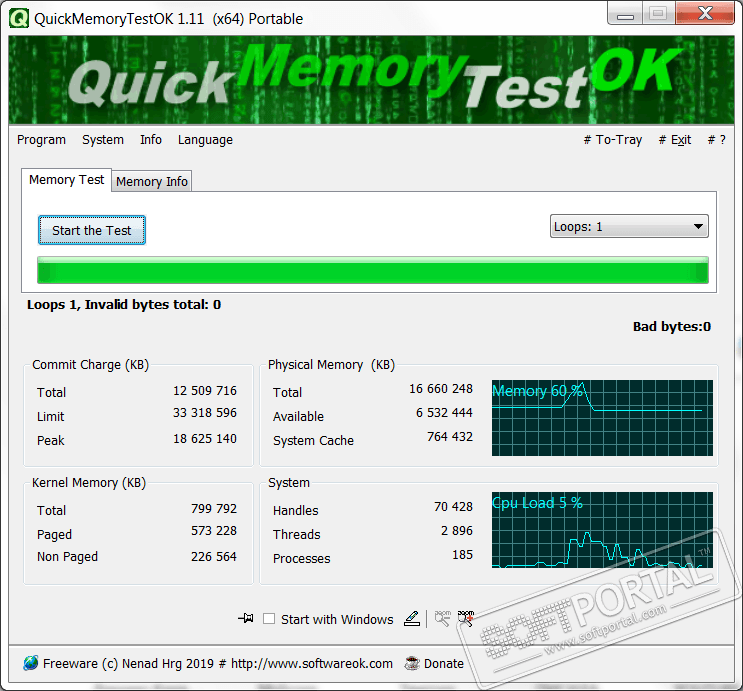Enable Start with Windows checkbox
The width and height of the screenshot is (743, 691).
tap(269, 618)
